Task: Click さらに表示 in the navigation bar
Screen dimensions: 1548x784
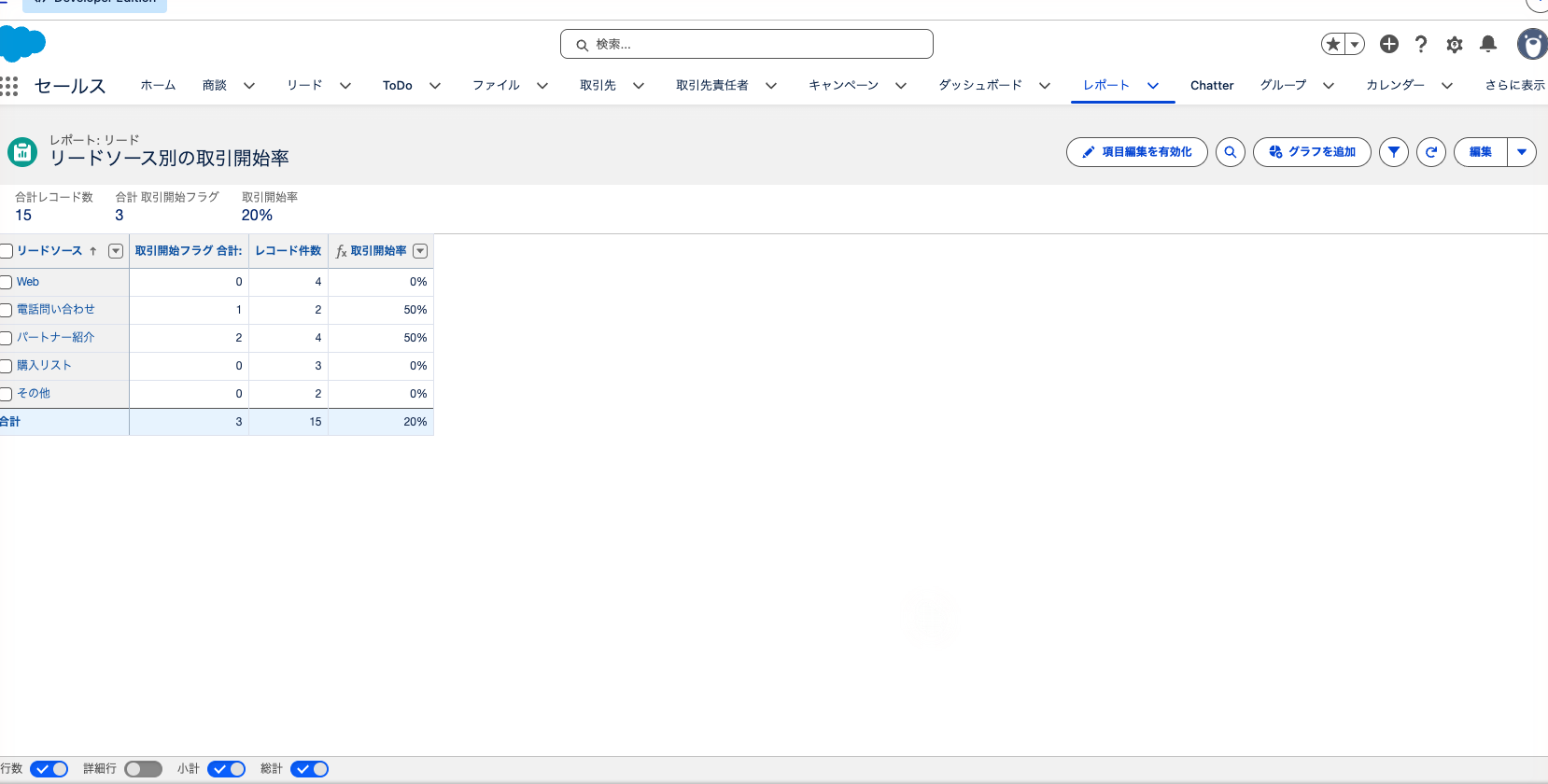Action: point(1515,86)
